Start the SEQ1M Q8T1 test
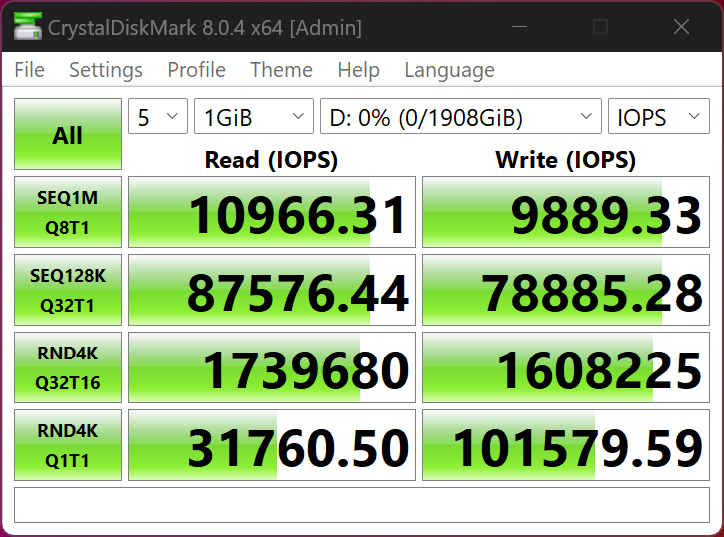Image resolution: width=724 pixels, height=537 pixels. (68, 212)
